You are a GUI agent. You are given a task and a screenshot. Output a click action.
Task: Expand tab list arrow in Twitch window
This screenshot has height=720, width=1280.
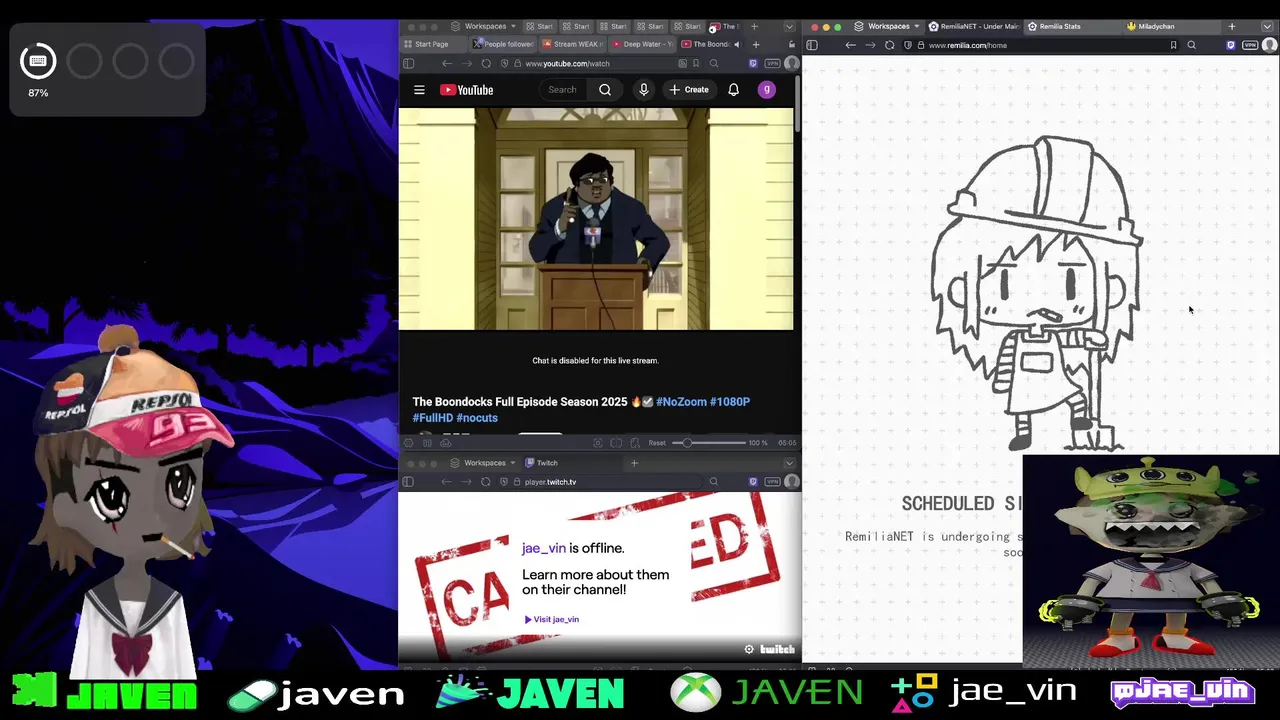(789, 463)
